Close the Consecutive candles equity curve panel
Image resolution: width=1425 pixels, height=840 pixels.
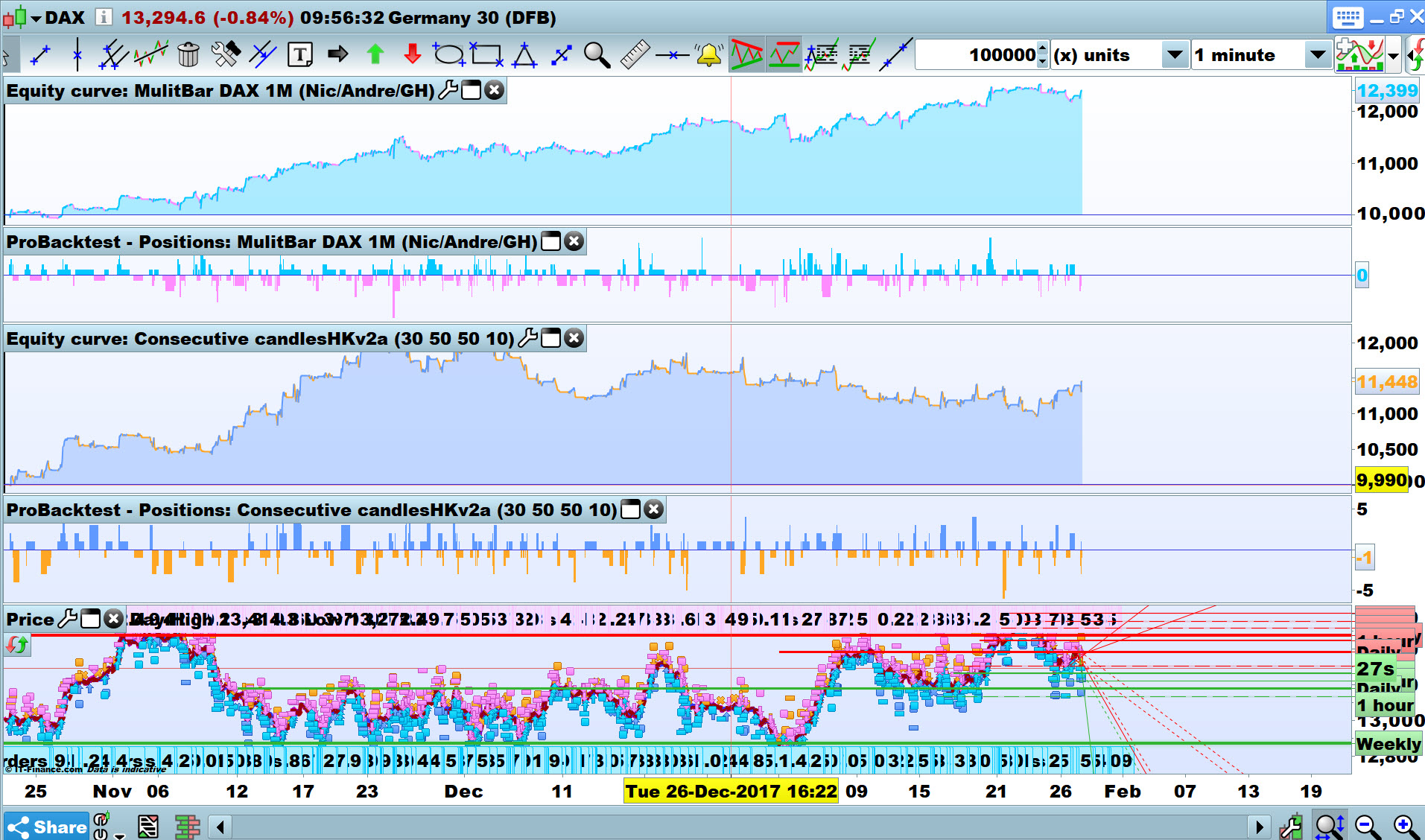pos(574,338)
